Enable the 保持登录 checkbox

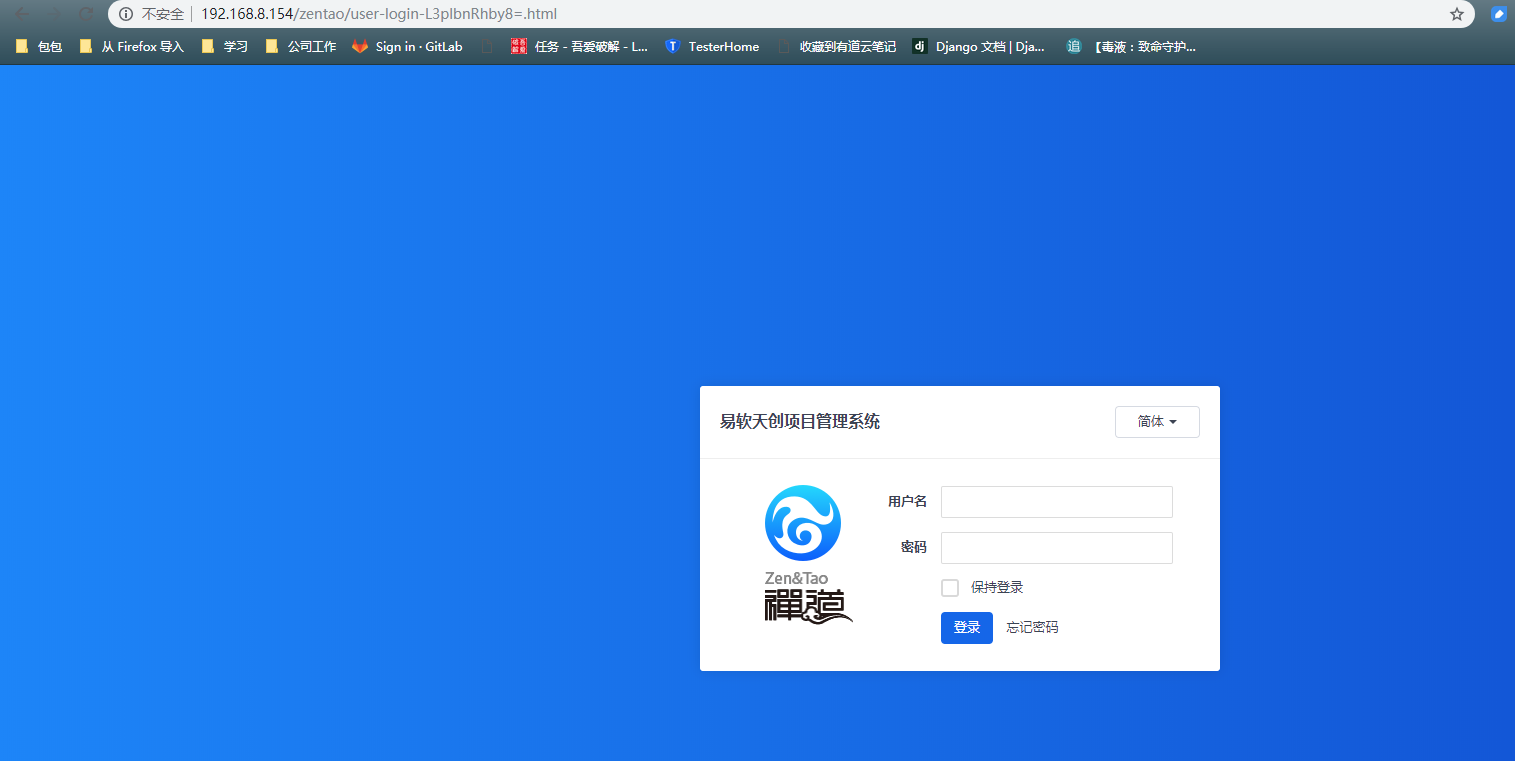[x=950, y=588]
